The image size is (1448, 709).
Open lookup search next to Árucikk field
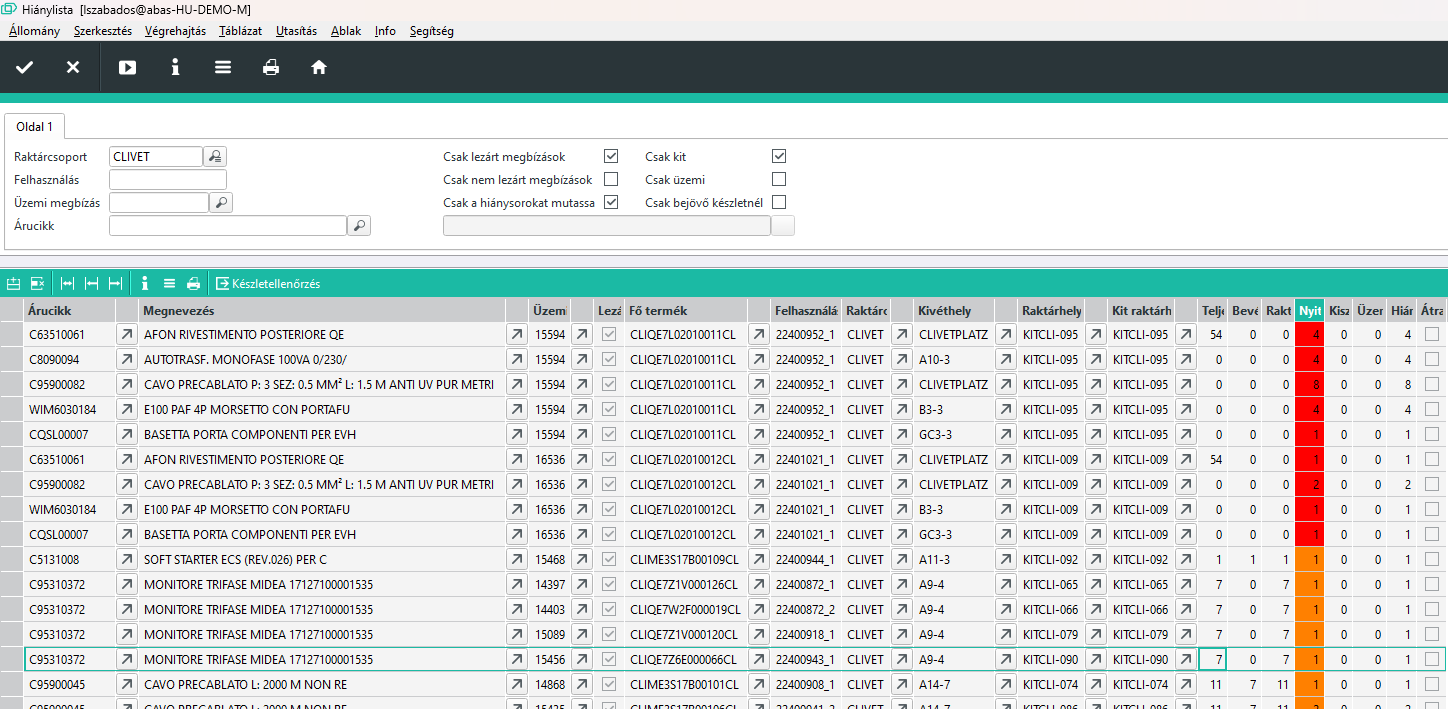coord(359,226)
